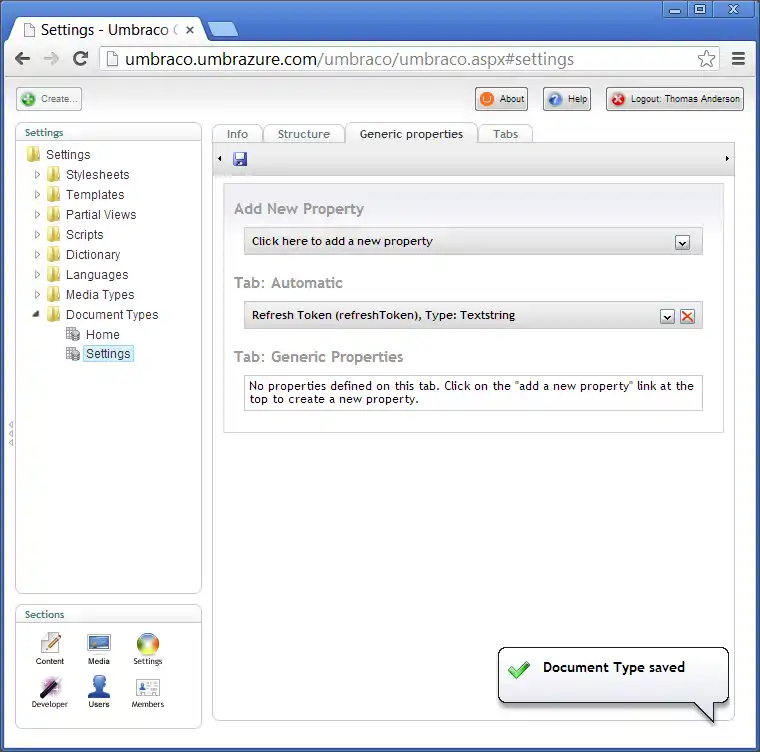
Task: Delete the Refresh Token property with red X
Action: click(687, 316)
